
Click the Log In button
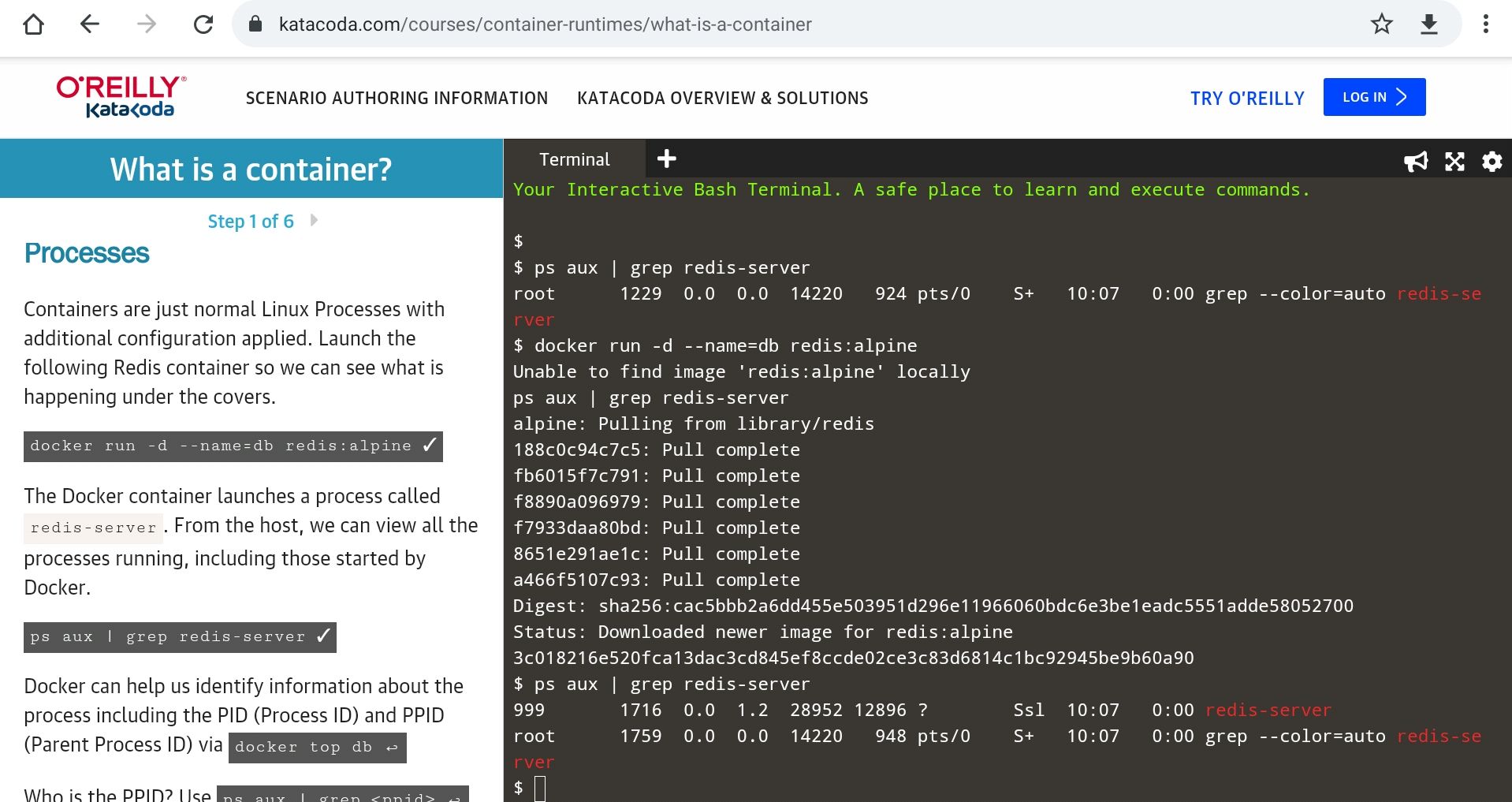tap(1374, 97)
